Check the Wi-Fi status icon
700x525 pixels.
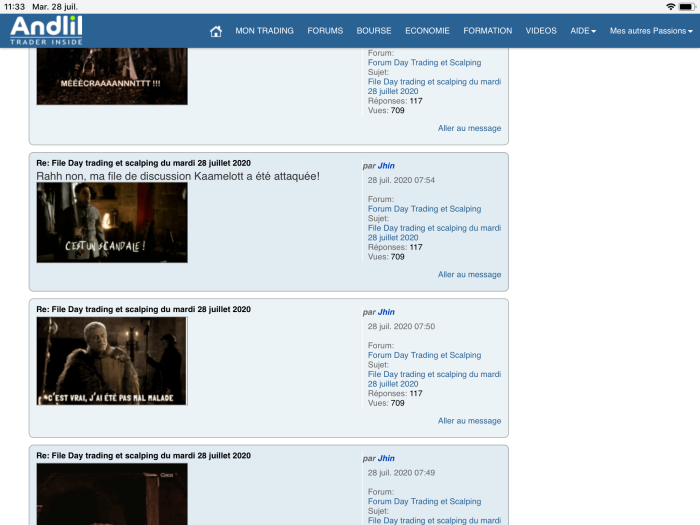coord(670,7)
